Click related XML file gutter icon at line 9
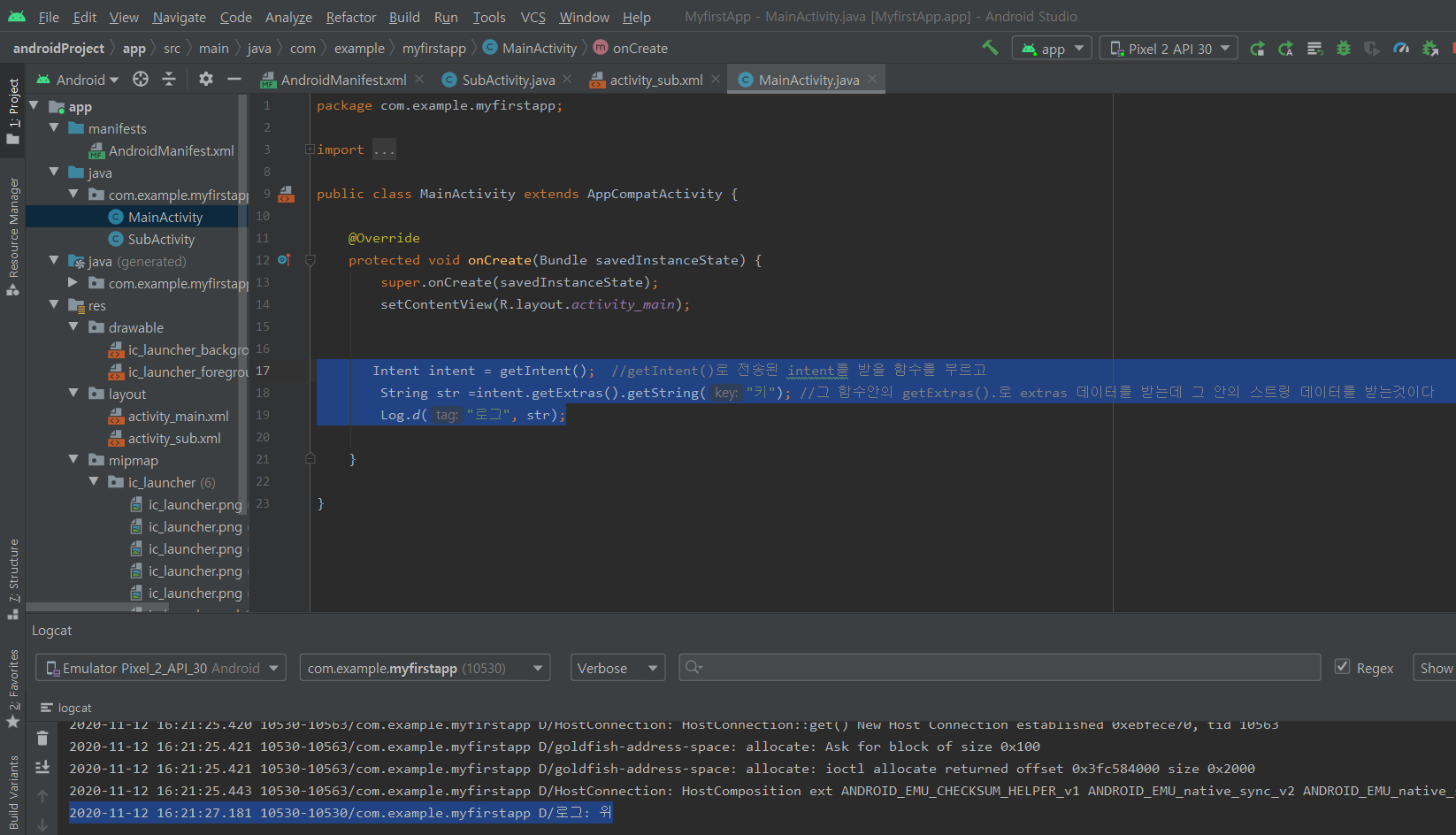The image size is (1456, 835). click(287, 194)
